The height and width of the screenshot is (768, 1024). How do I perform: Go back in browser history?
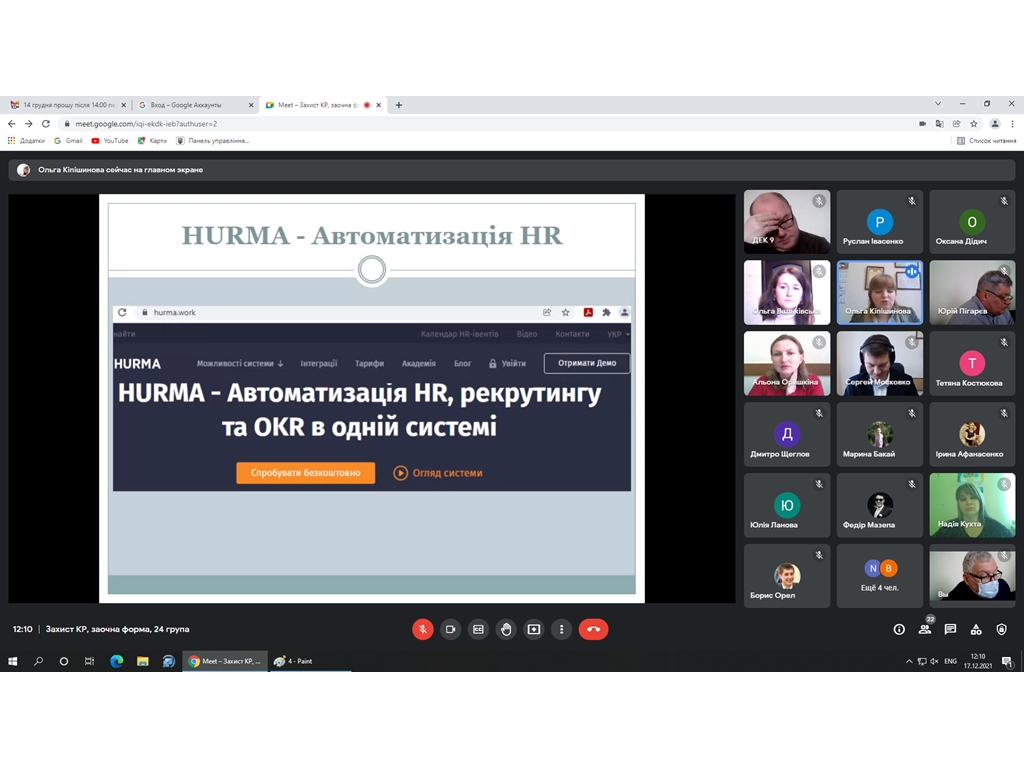[x=12, y=123]
